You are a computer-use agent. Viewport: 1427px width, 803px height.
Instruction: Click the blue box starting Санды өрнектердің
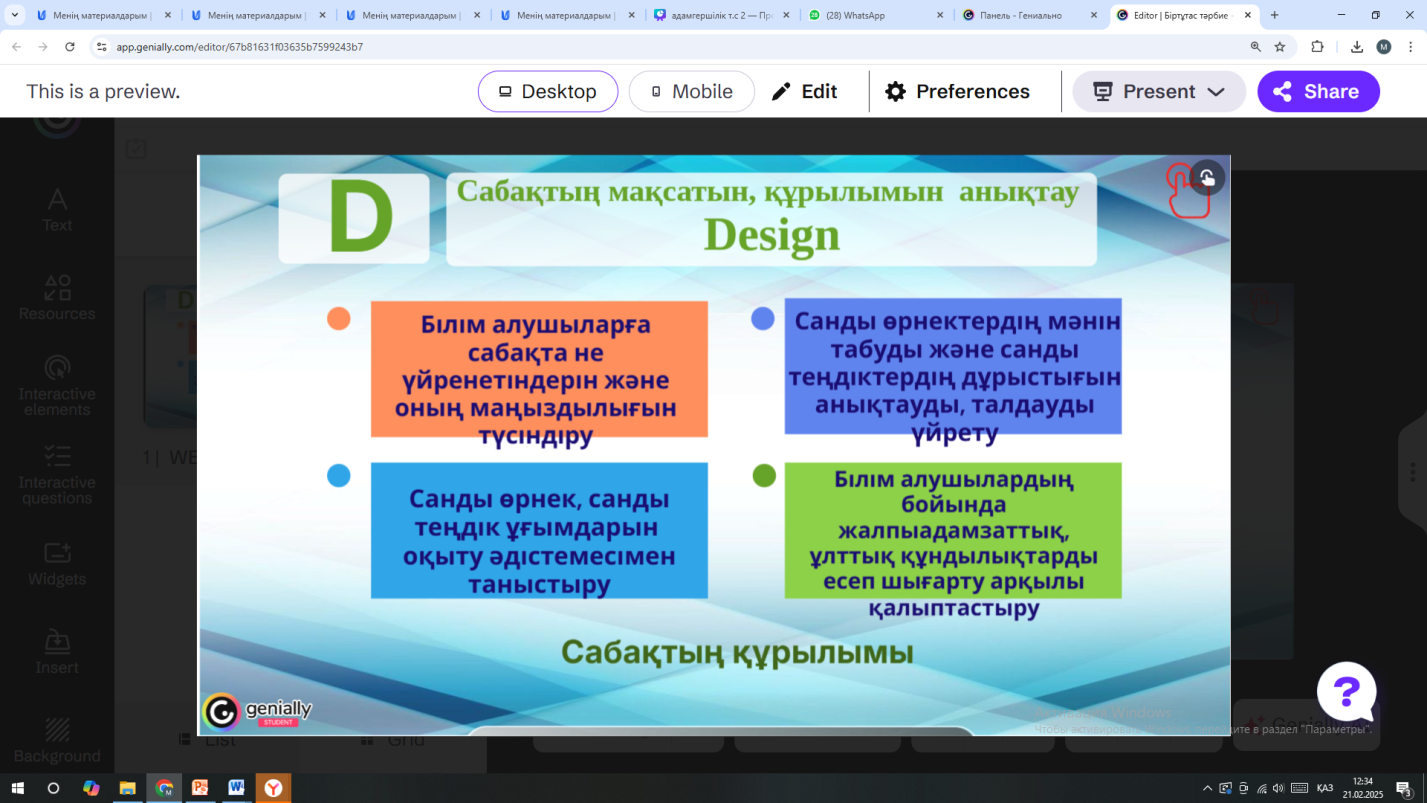[953, 366]
